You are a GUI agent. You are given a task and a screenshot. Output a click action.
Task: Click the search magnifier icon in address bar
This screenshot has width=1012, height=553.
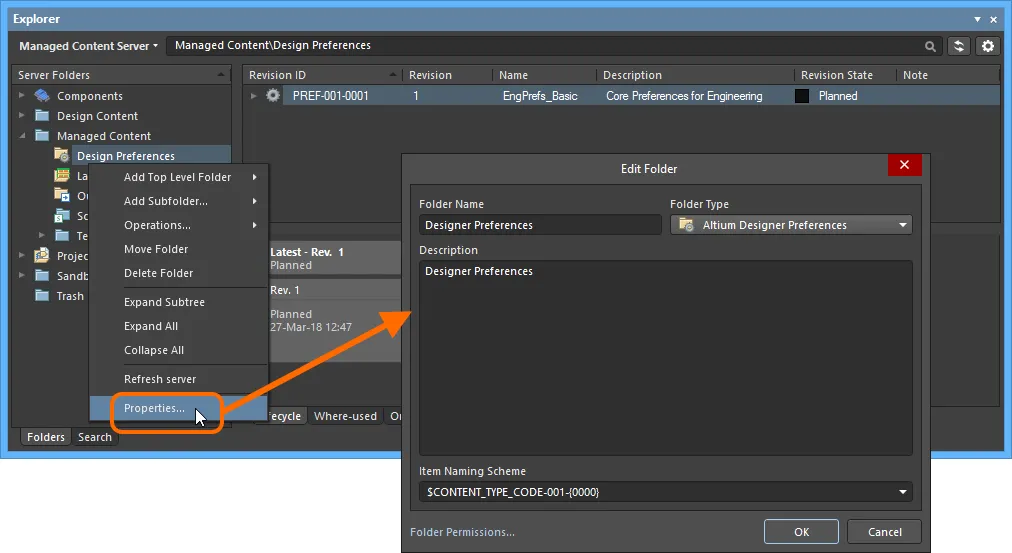(930, 46)
